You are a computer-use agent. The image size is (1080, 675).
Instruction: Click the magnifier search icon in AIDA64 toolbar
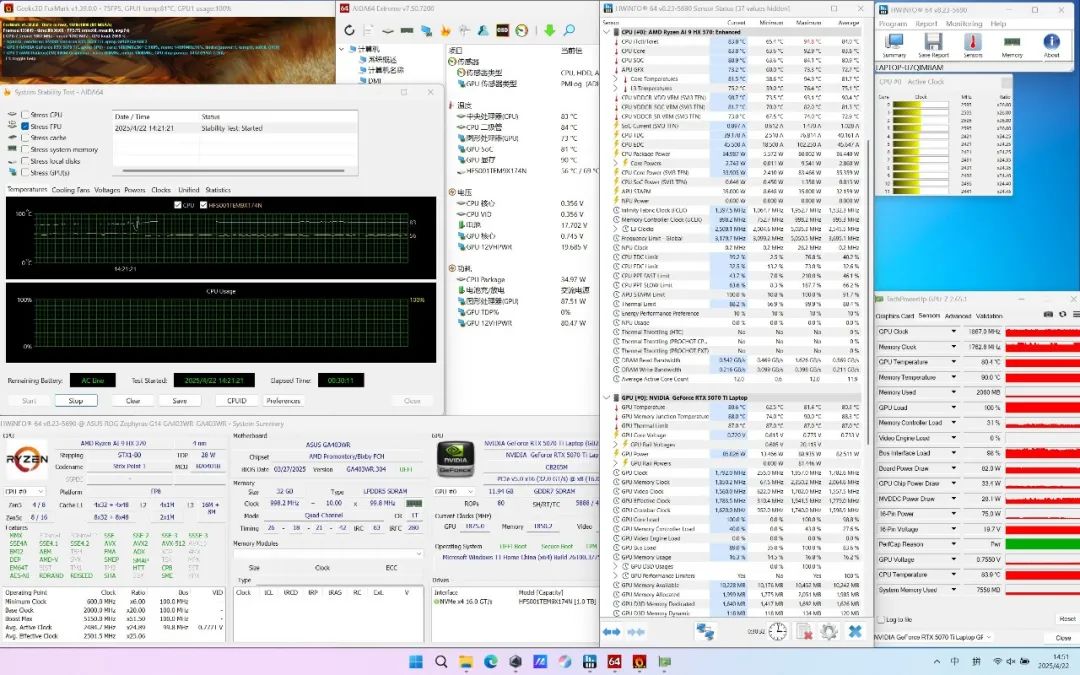570,30
